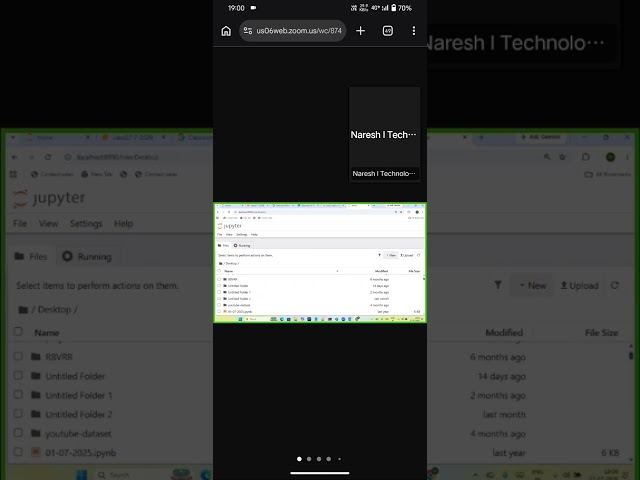Image resolution: width=640 pixels, height=480 pixels.
Task: Click the folder icon beside youtube-dataset
Action: tap(36, 433)
